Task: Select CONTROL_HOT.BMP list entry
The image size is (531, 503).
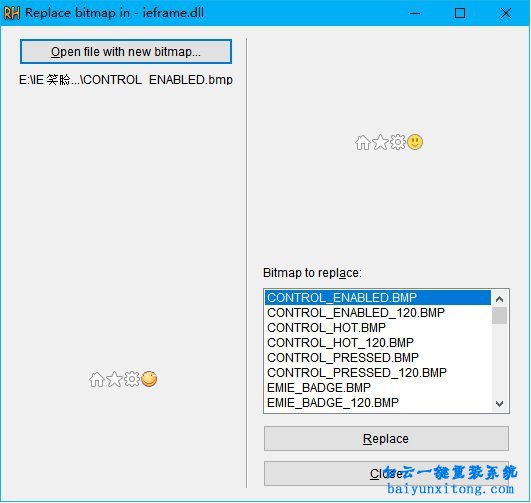Action: (x=378, y=327)
